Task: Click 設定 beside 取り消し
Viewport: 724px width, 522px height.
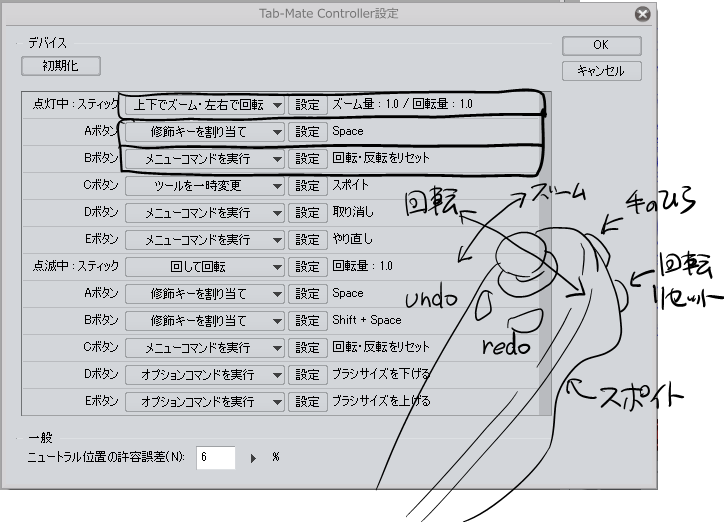Action: tap(308, 213)
